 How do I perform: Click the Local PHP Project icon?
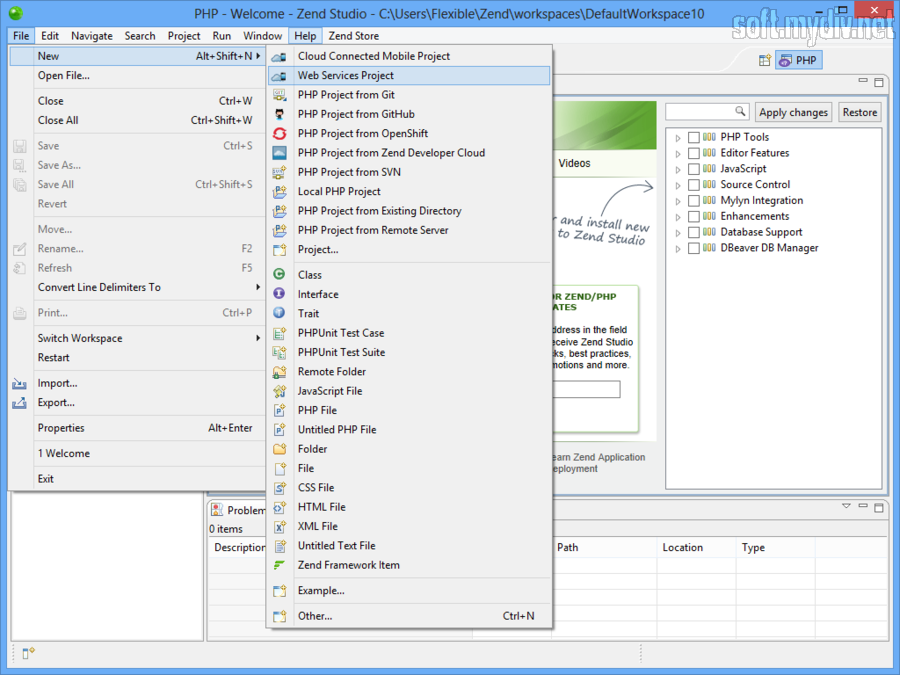pyautogui.click(x=279, y=192)
